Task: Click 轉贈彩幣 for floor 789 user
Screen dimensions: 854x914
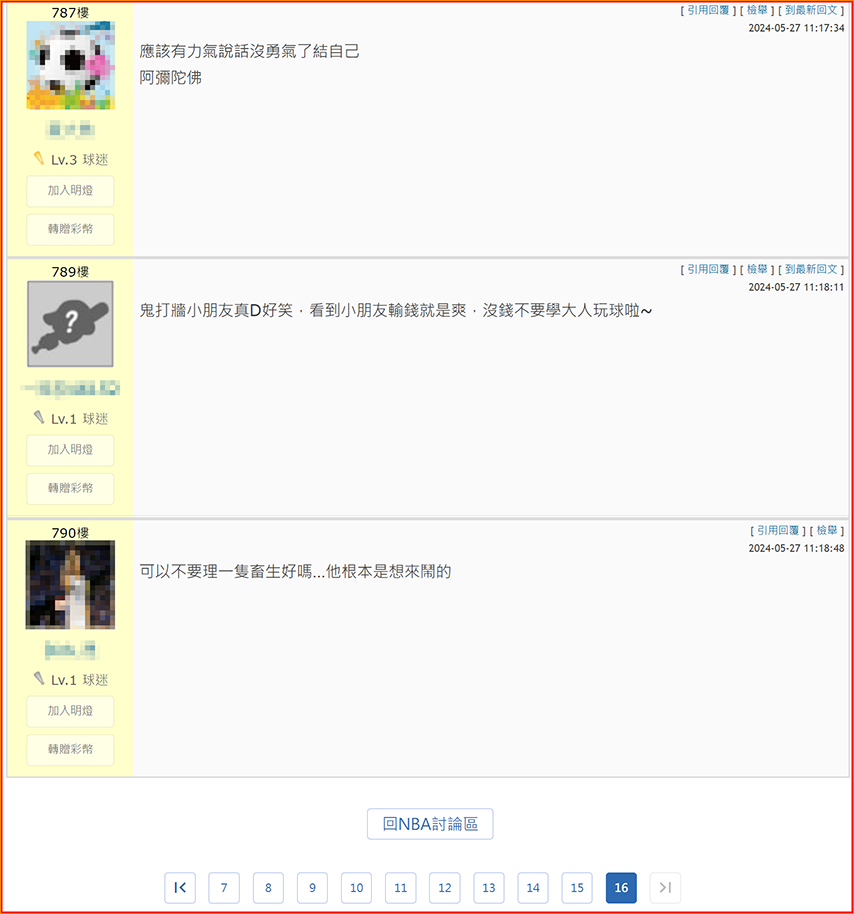Action: [70, 488]
